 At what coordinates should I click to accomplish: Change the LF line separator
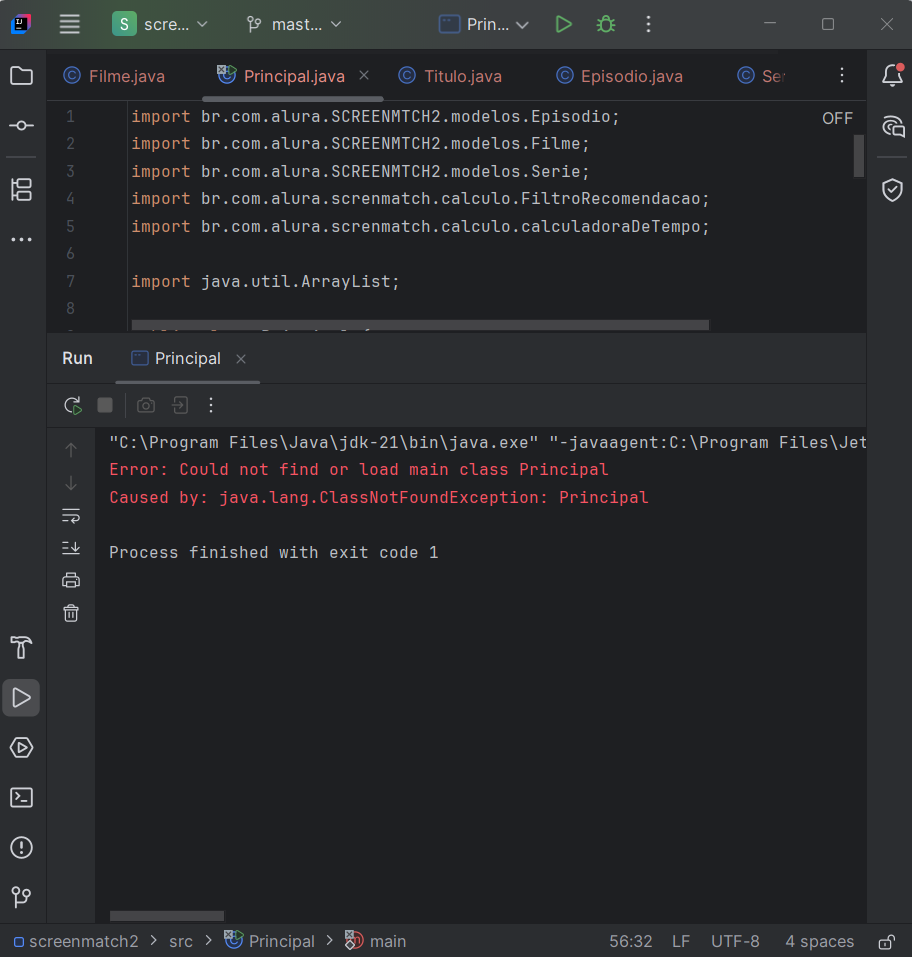click(681, 942)
